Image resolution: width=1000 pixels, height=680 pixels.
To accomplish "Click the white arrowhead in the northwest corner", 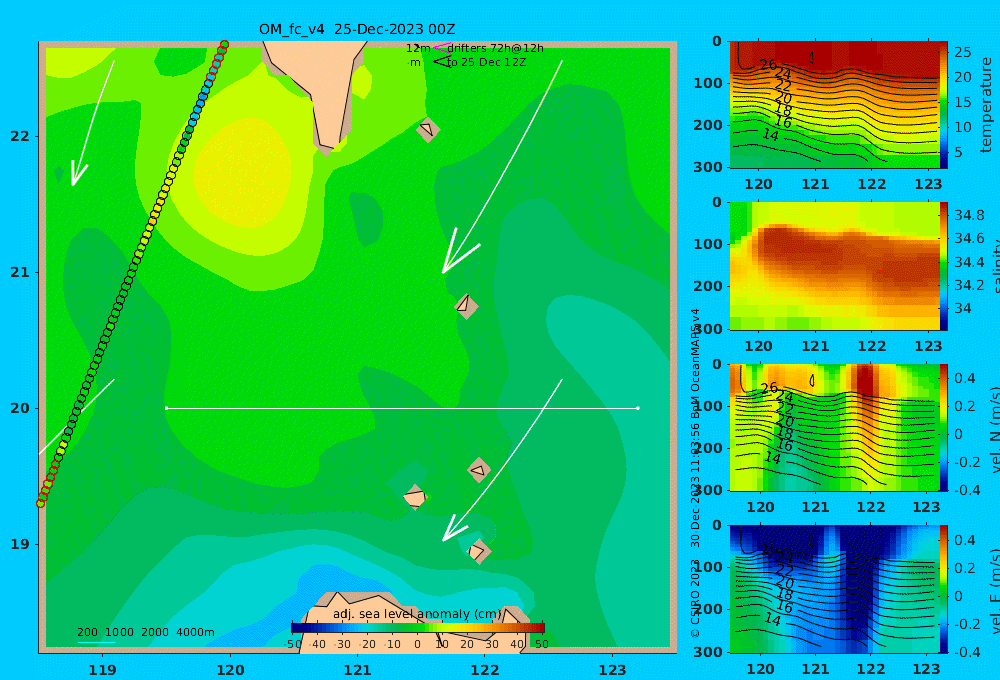I will coord(78,174).
